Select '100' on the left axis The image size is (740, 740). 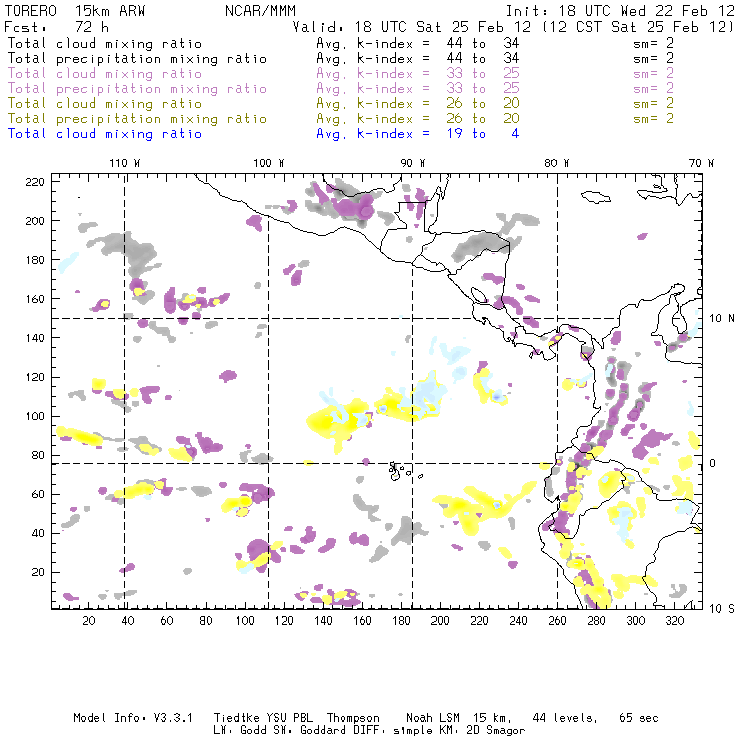click(x=34, y=416)
